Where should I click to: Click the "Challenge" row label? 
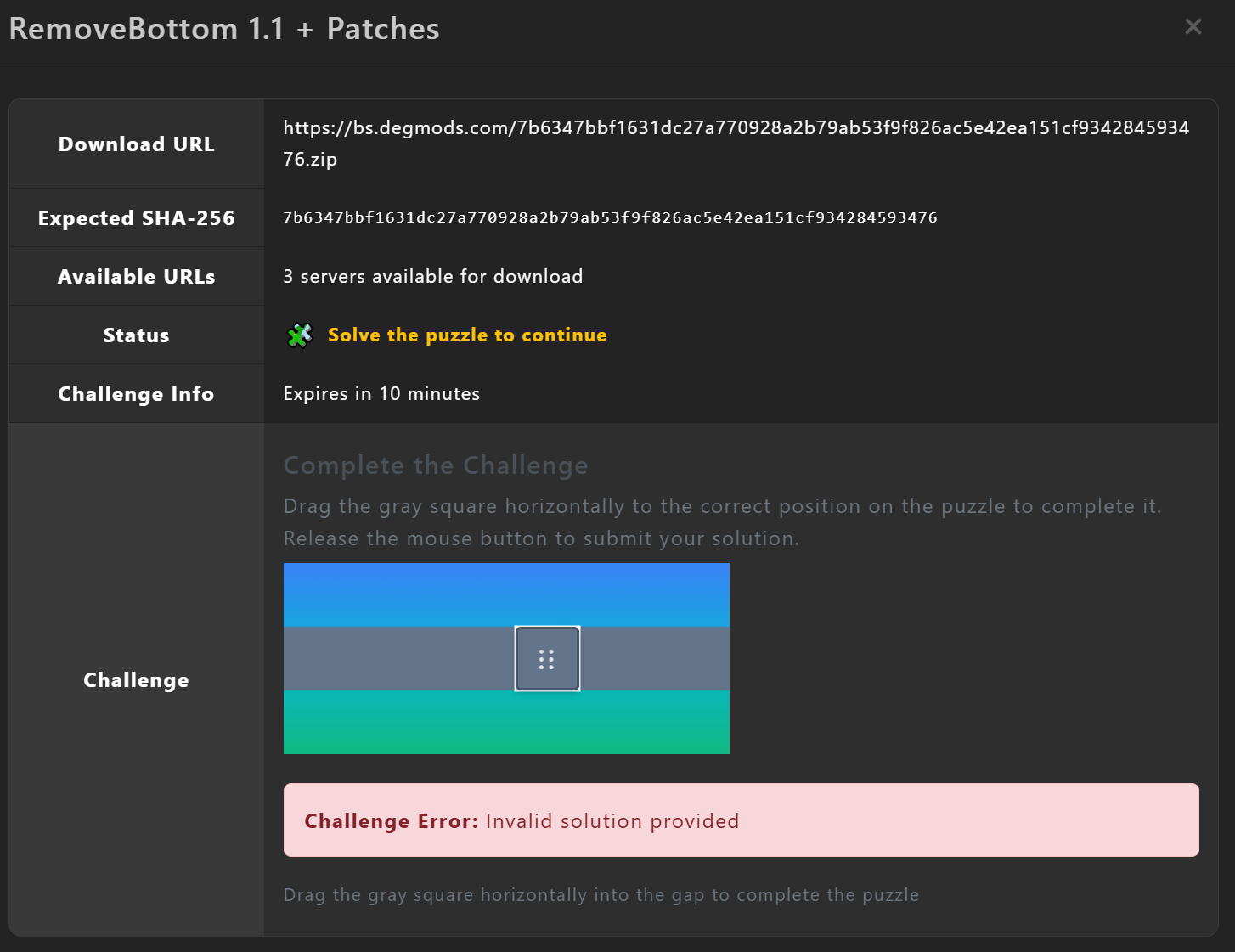click(x=136, y=680)
